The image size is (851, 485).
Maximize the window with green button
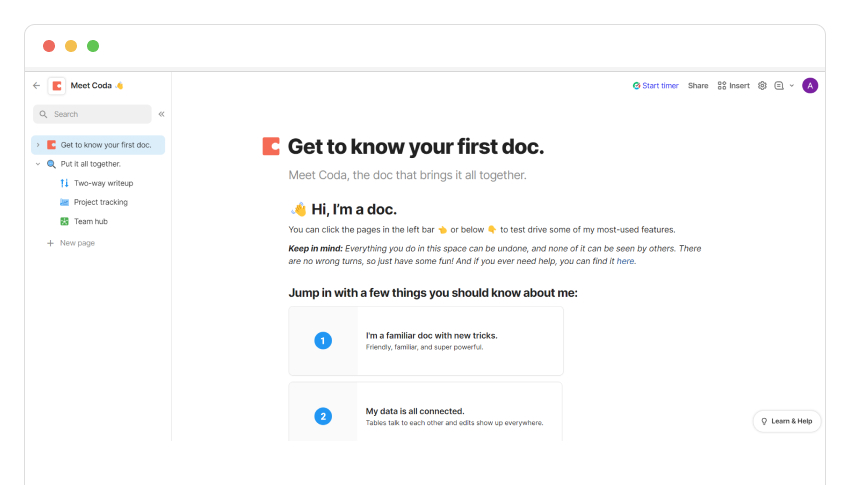coord(93,46)
